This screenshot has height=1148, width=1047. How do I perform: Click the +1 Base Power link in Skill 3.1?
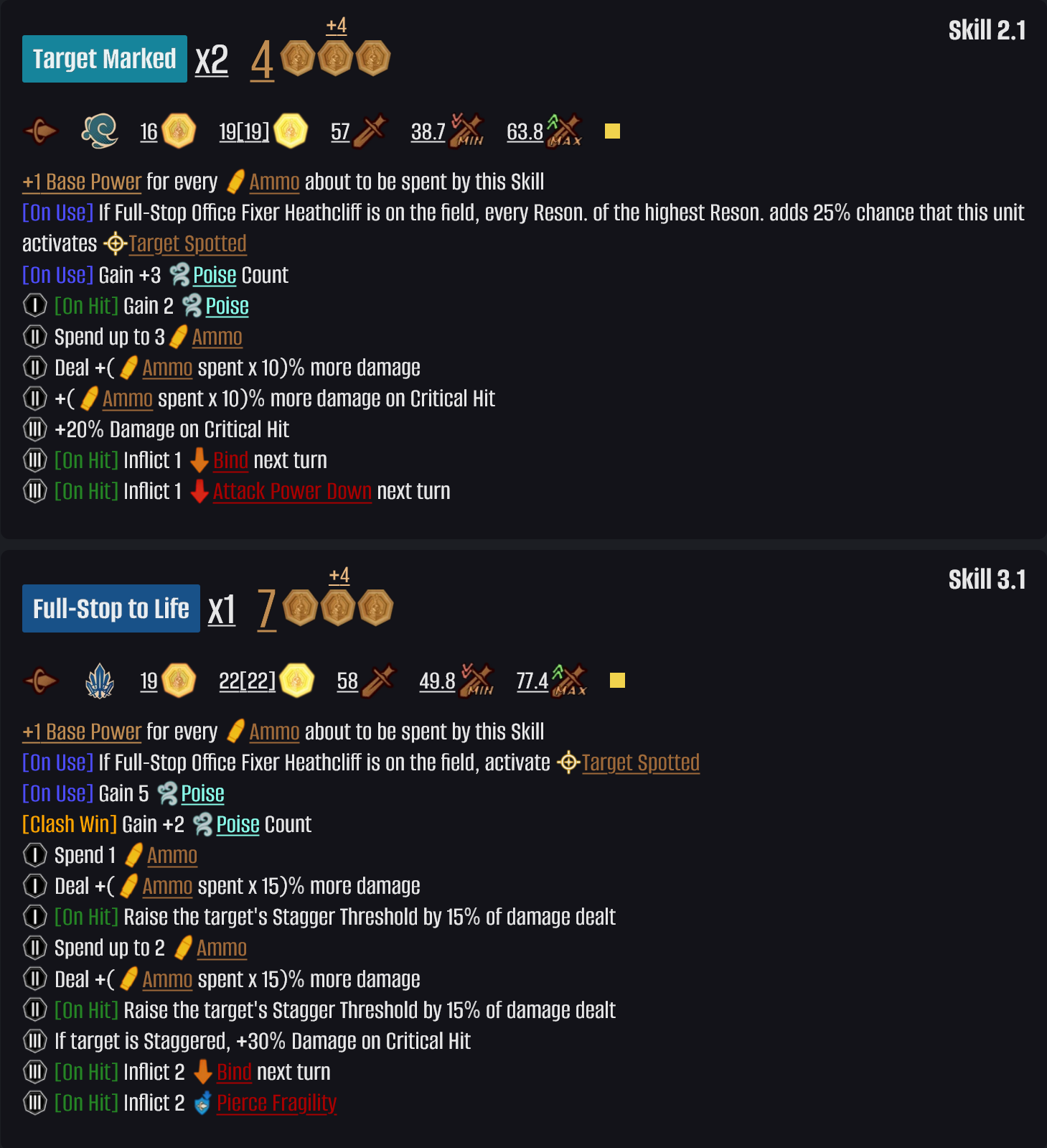coord(82,732)
